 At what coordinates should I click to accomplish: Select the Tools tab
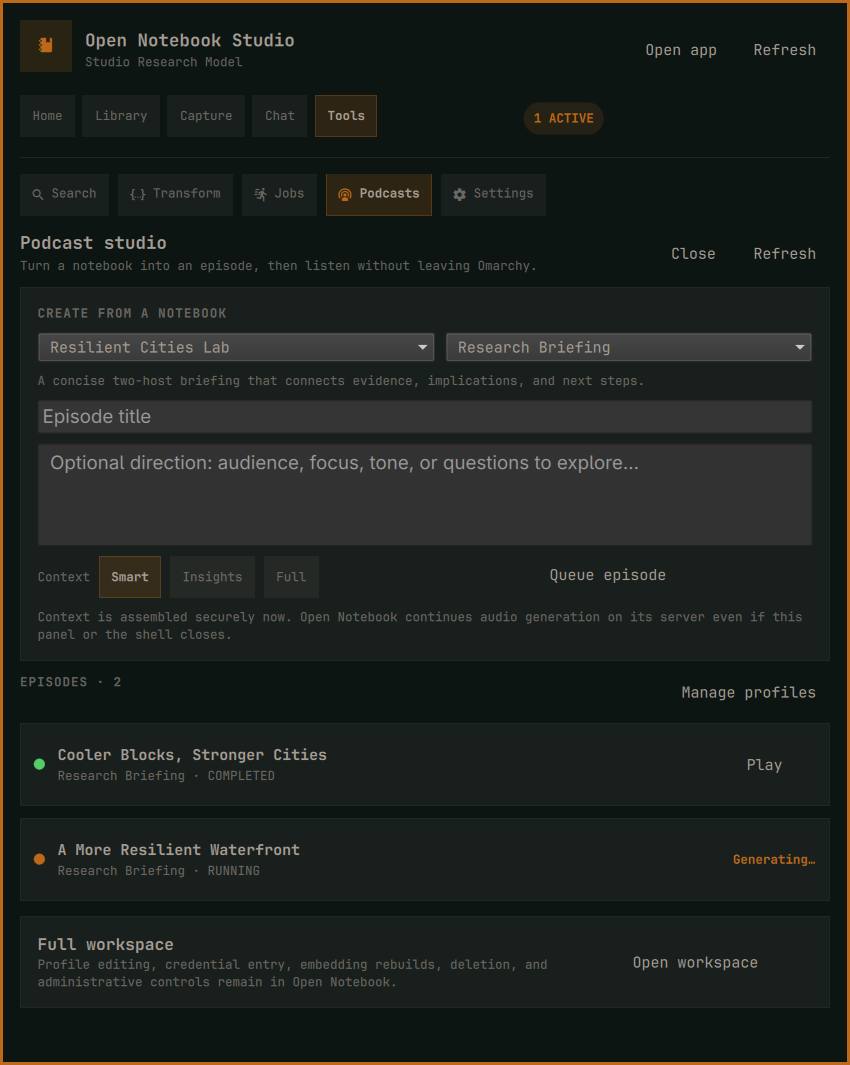coord(346,116)
